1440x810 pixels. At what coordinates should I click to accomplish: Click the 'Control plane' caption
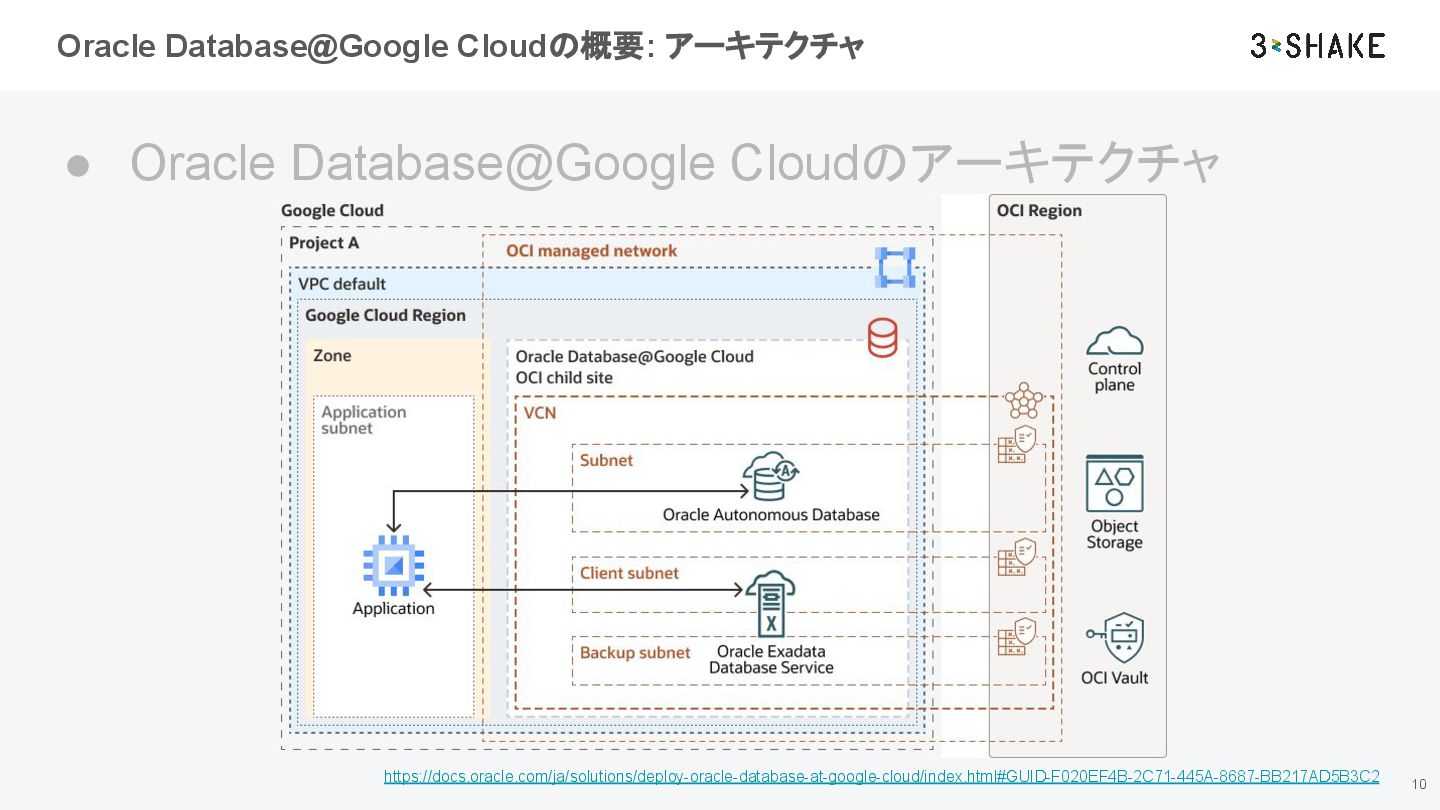(x=1114, y=377)
